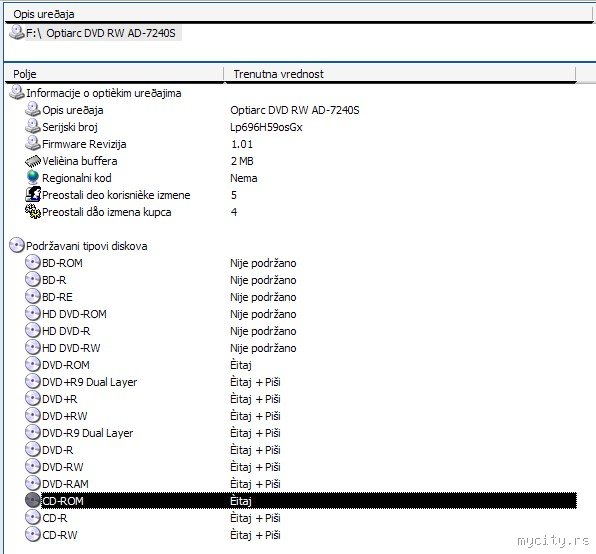Click the highlighted CD-ROM disc icon
This screenshot has width=596, height=554.
pyautogui.click(x=33, y=500)
